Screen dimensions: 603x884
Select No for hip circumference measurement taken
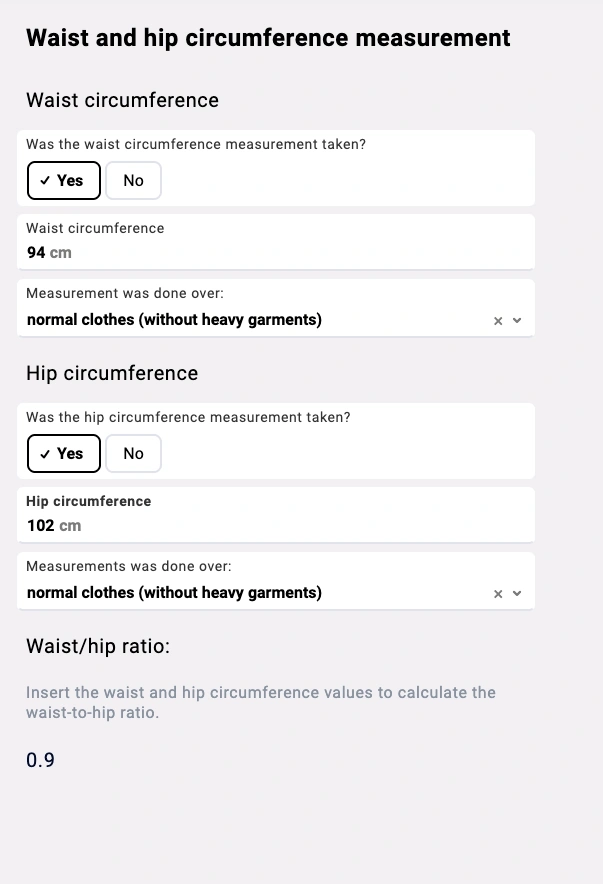point(133,453)
